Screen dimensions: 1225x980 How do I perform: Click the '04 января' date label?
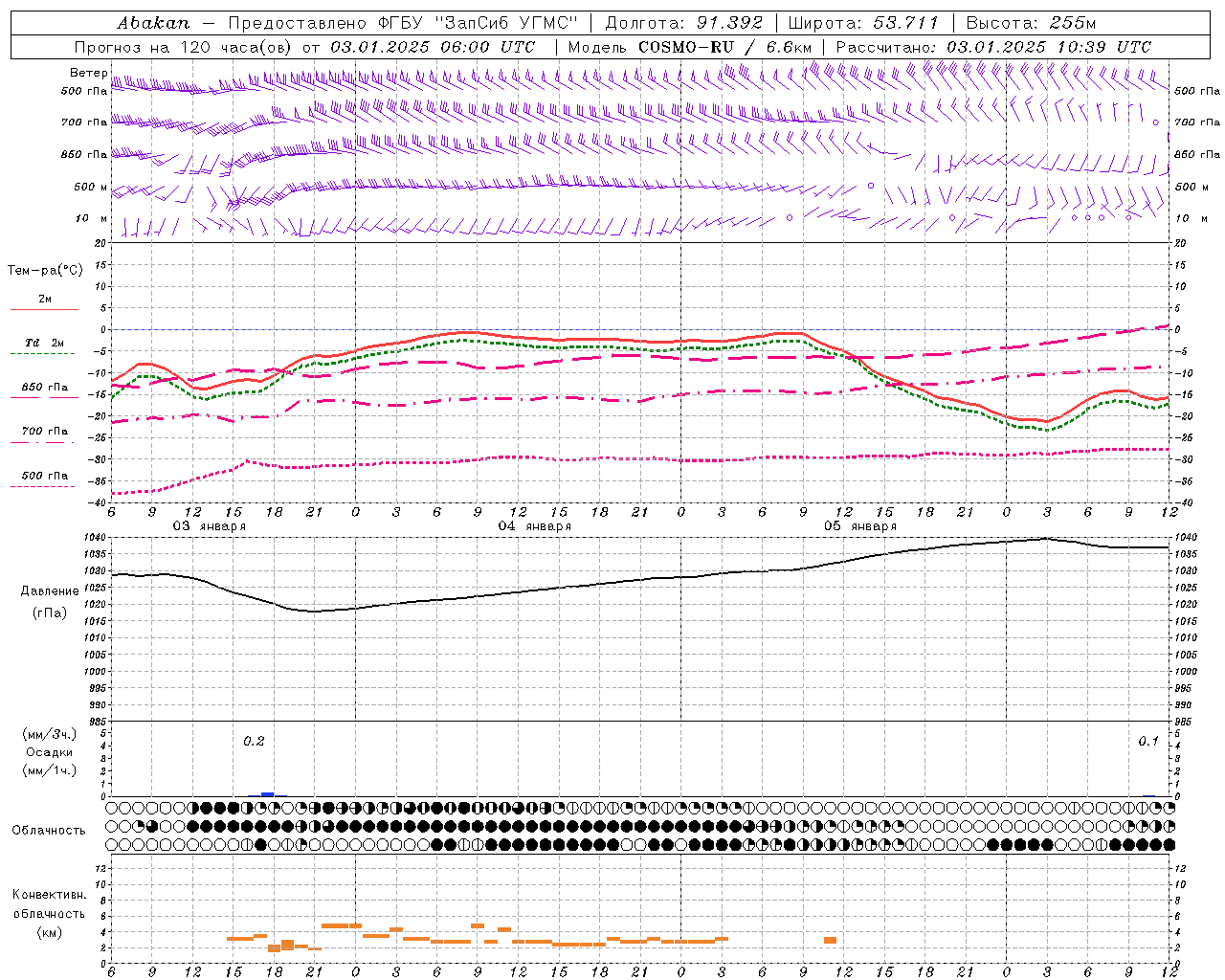point(534,526)
